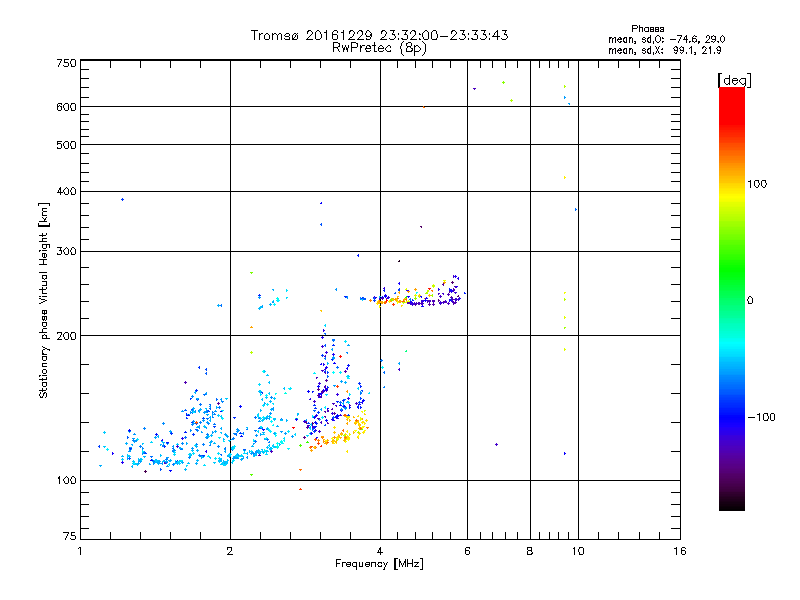Click the x-axis tick label '8'

coord(530,551)
